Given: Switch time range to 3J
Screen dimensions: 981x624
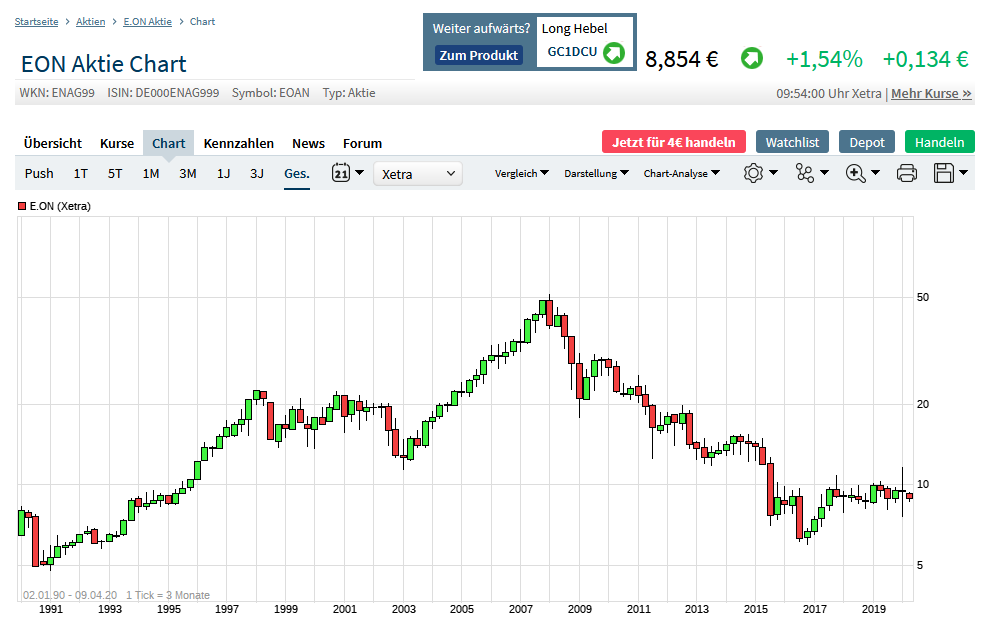Looking at the screenshot, I should tap(257, 173).
